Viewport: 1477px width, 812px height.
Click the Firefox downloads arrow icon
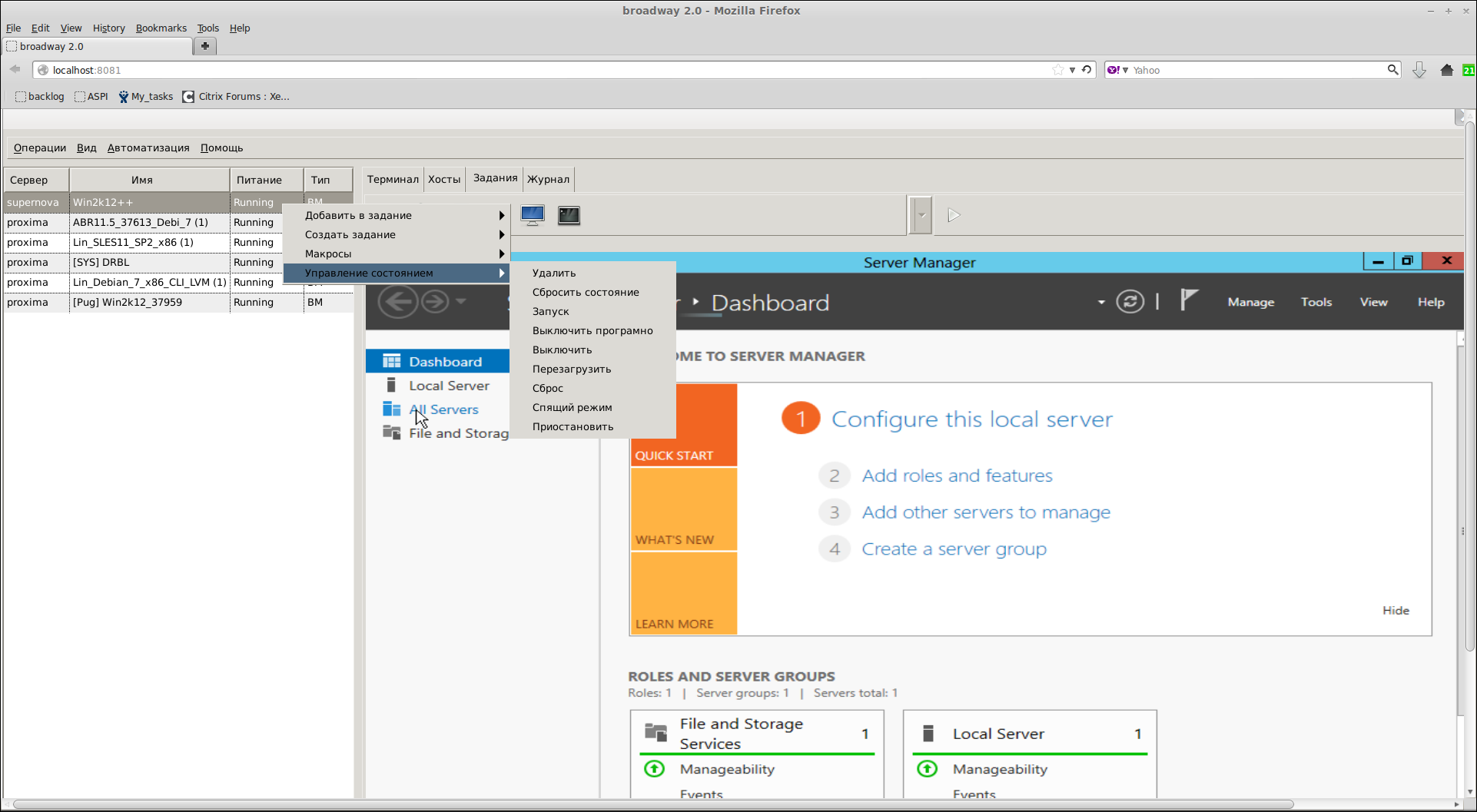click(x=1419, y=70)
